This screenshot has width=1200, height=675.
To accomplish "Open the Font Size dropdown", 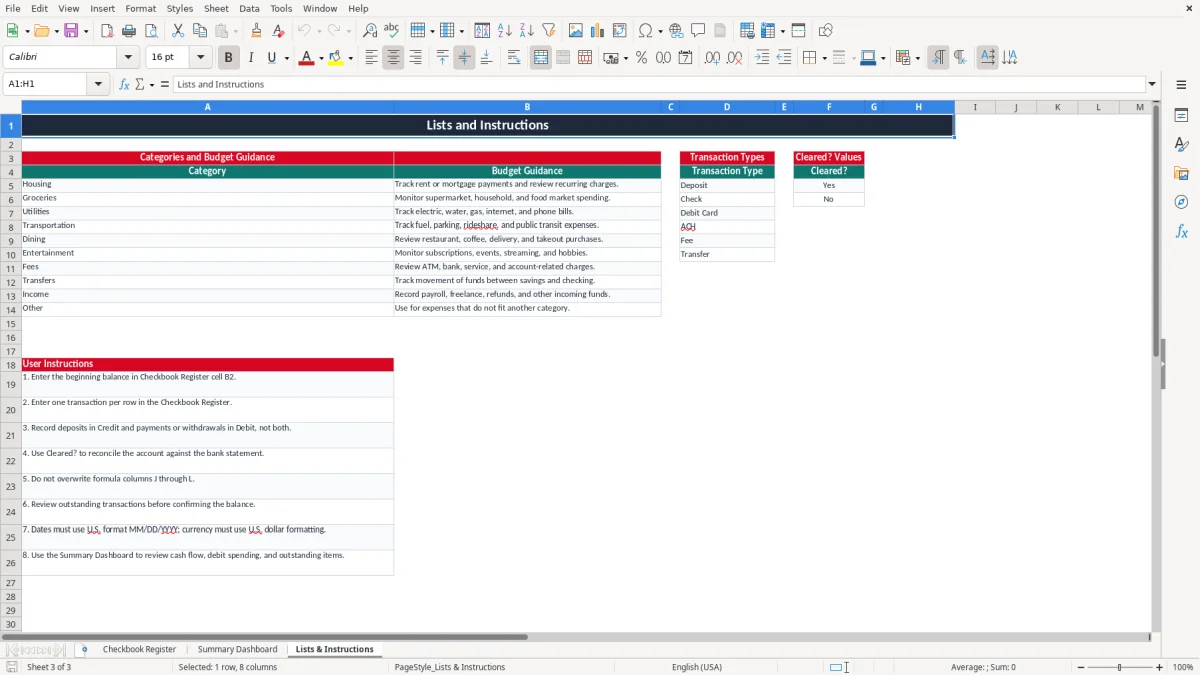I will (x=201, y=58).
